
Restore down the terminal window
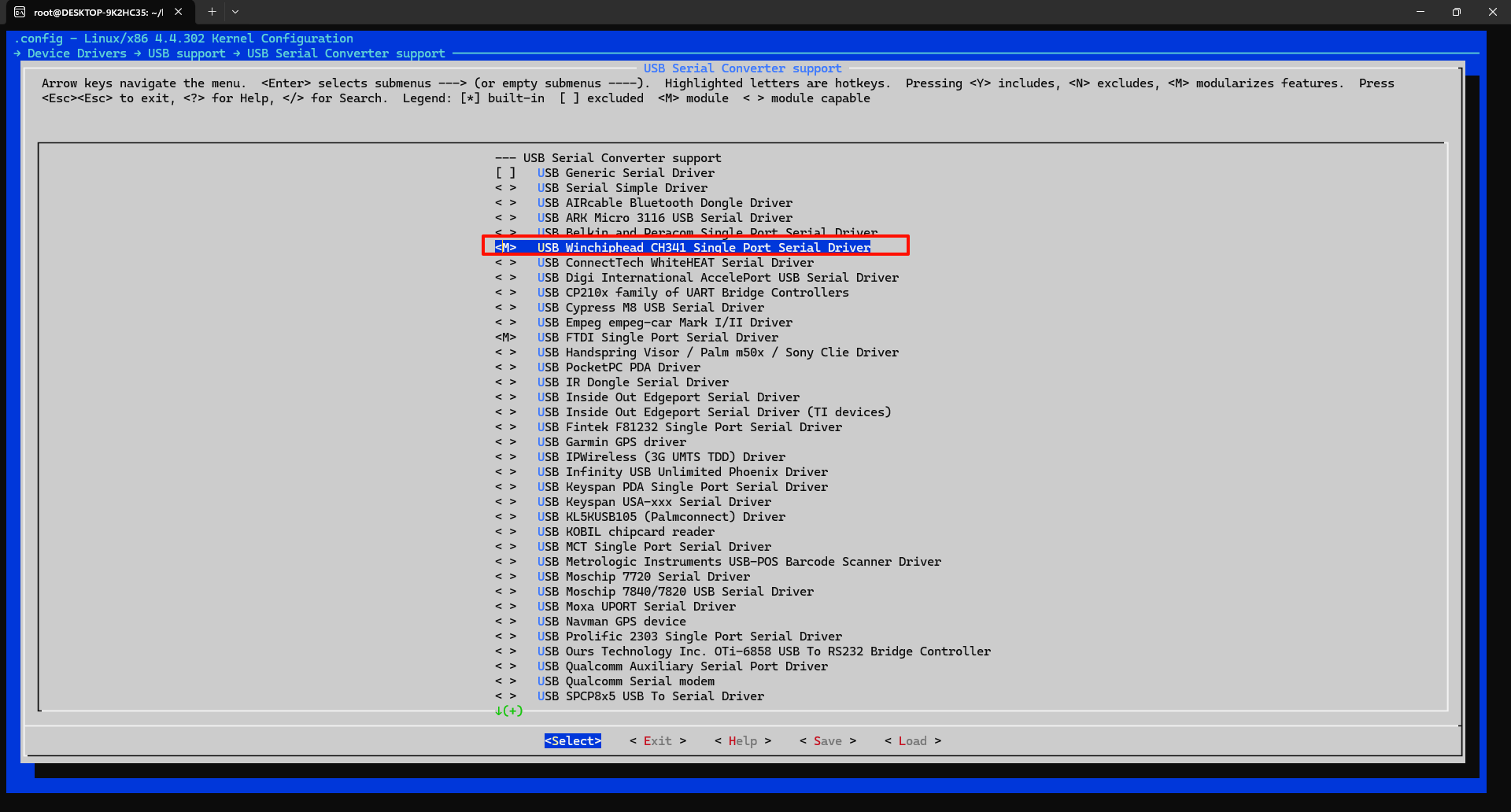pos(1457,12)
